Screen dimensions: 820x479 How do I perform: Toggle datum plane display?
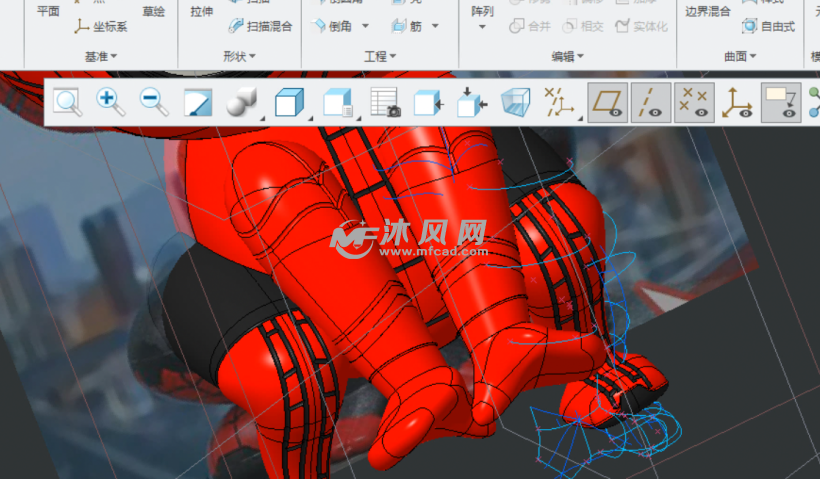[607, 102]
